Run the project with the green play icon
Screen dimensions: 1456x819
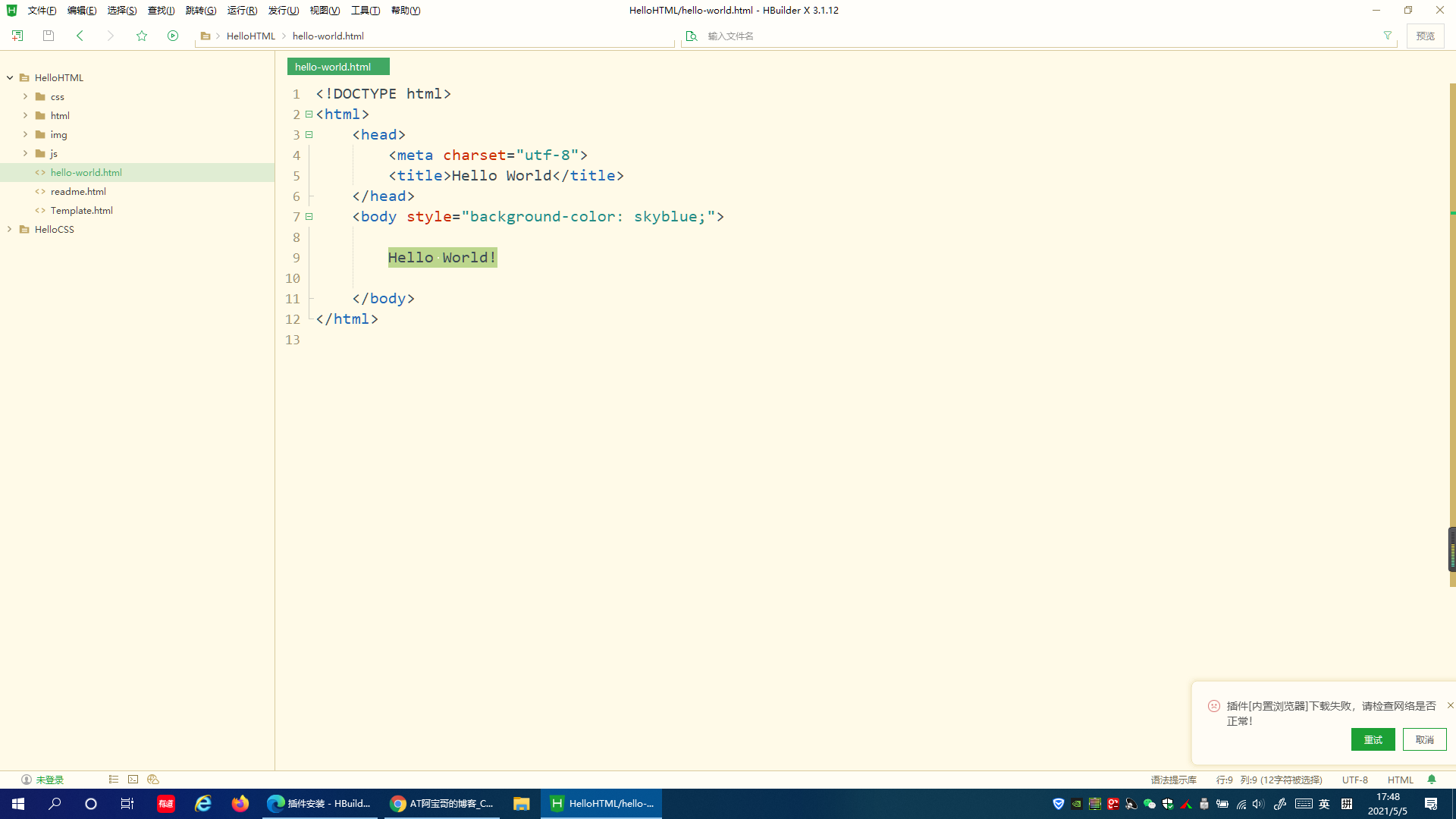[173, 35]
